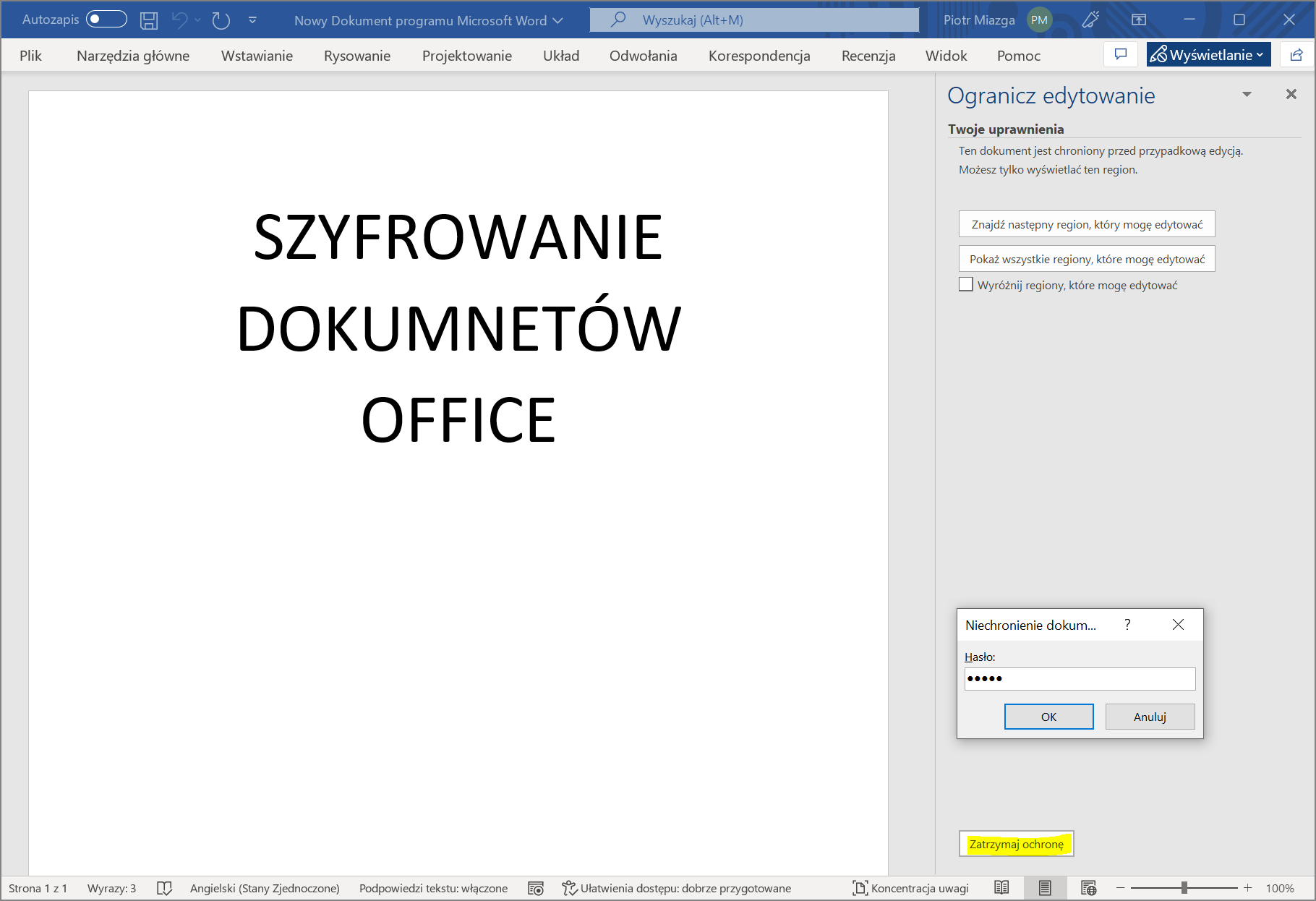Click zoom out minus button
The width and height of the screenshot is (1316, 901).
click(1121, 888)
